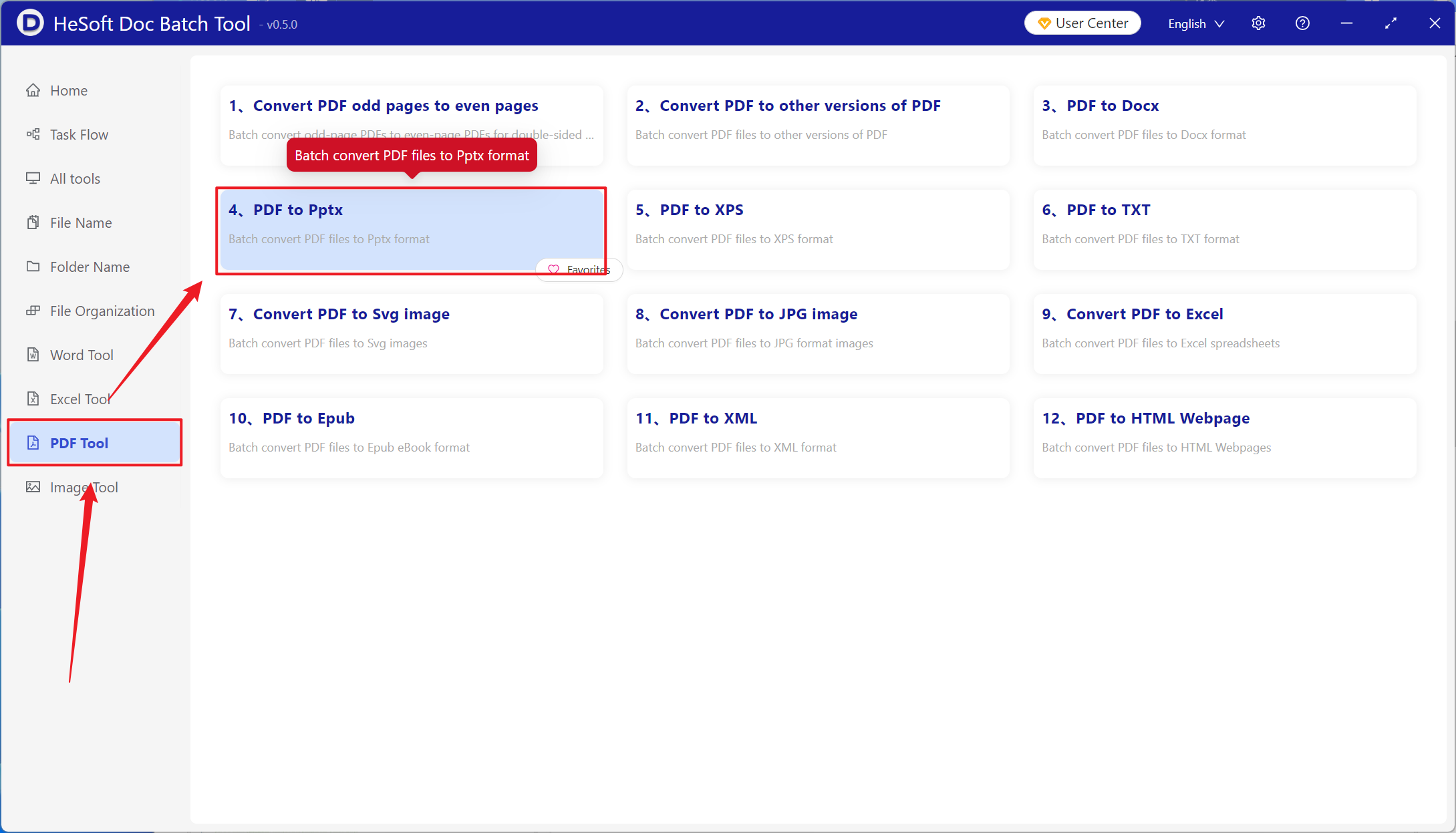Open help with the question mark icon
Screen dimensions: 1456x833
pyautogui.click(x=1302, y=23)
